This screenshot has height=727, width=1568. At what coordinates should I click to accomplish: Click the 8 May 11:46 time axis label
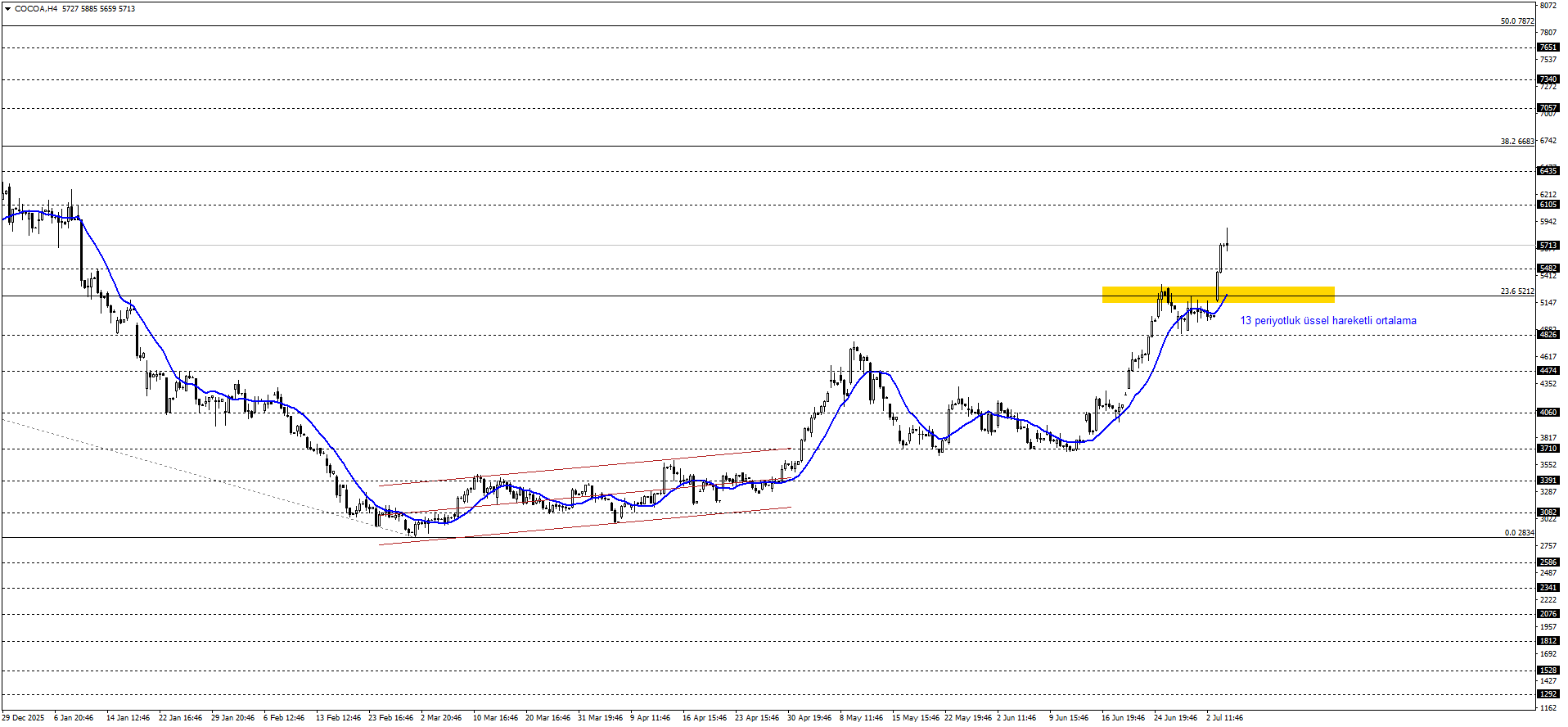tap(861, 718)
